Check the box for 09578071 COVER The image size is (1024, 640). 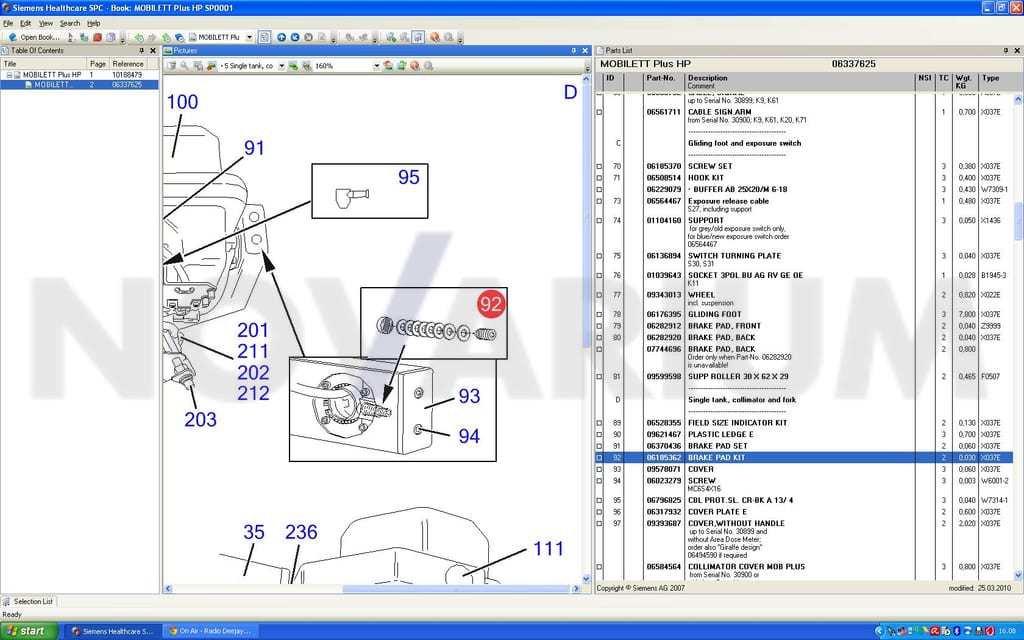[x=600, y=470]
